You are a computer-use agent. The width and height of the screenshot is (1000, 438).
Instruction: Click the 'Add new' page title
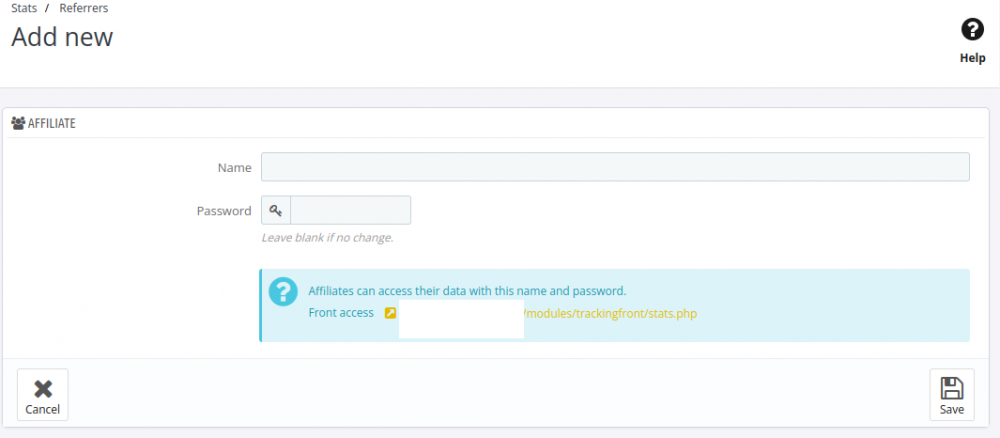point(62,37)
